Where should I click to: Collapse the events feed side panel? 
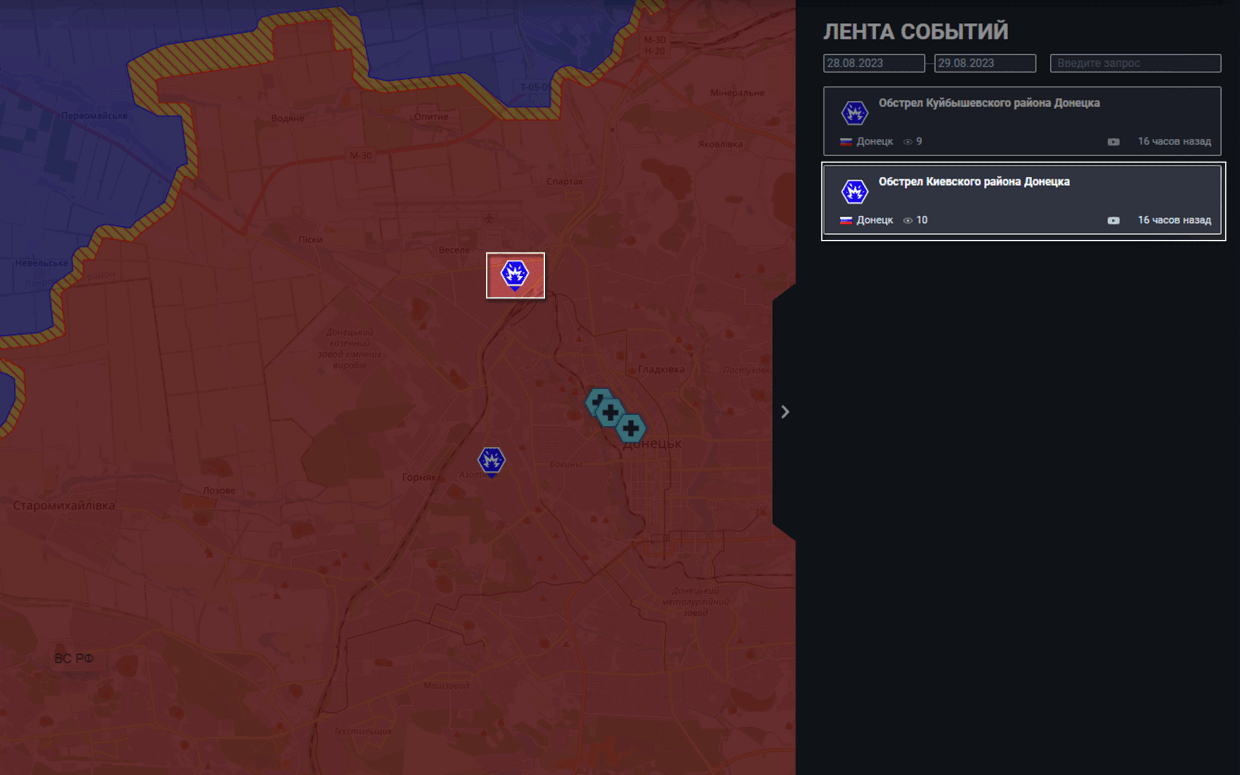pyautogui.click(x=785, y=412)
